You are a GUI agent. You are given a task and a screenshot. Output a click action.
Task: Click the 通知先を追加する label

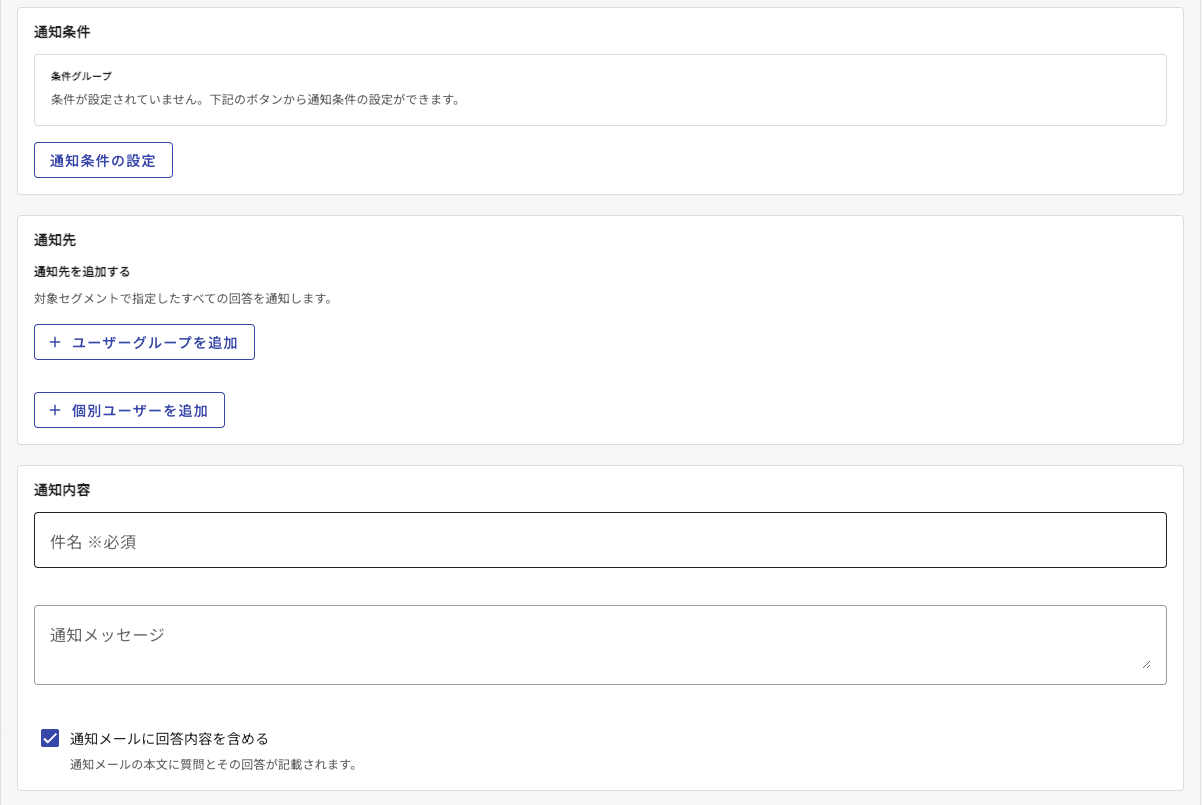pos(82,271)
